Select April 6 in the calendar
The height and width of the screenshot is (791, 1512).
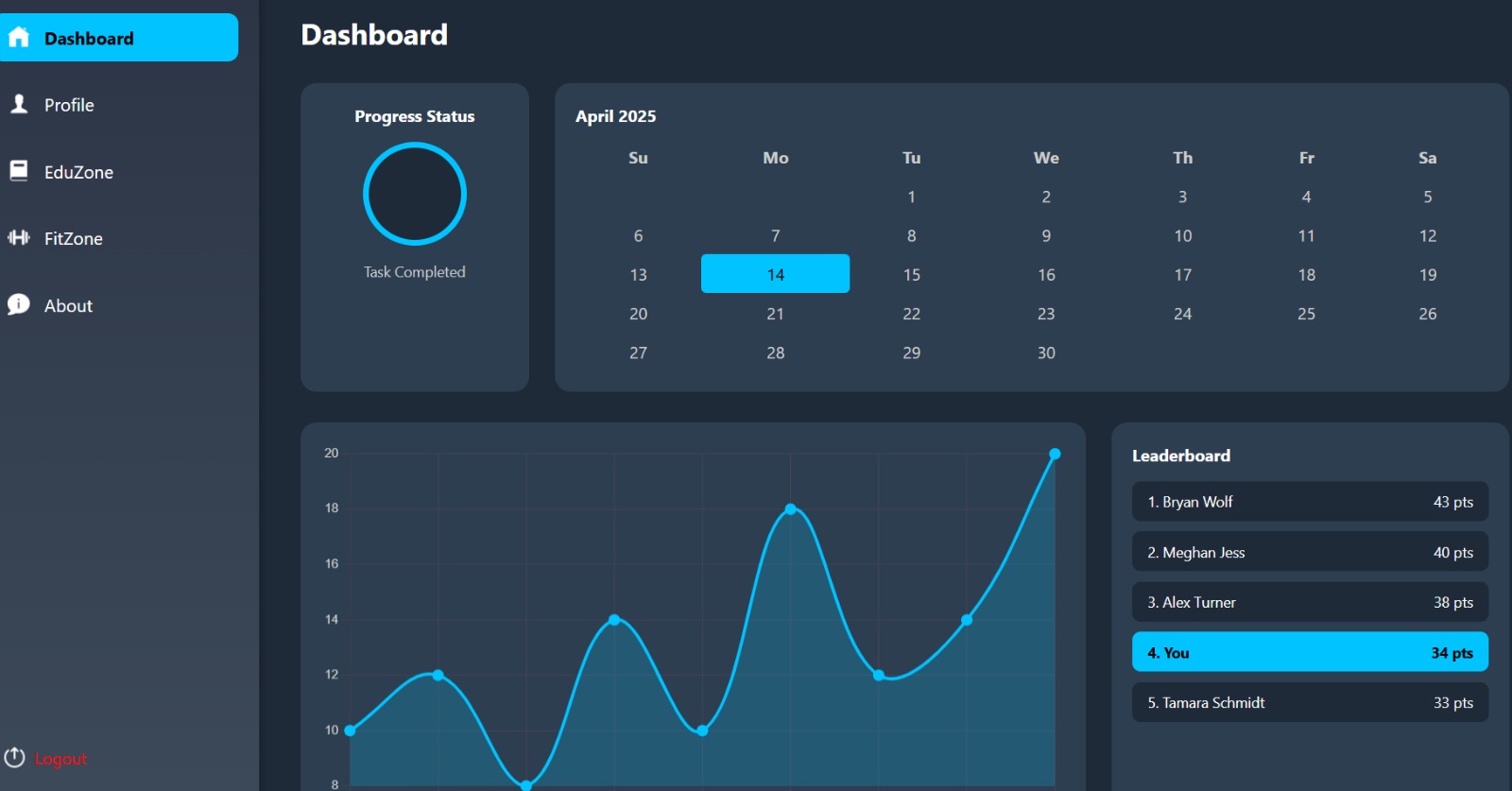tap(639, 235)
